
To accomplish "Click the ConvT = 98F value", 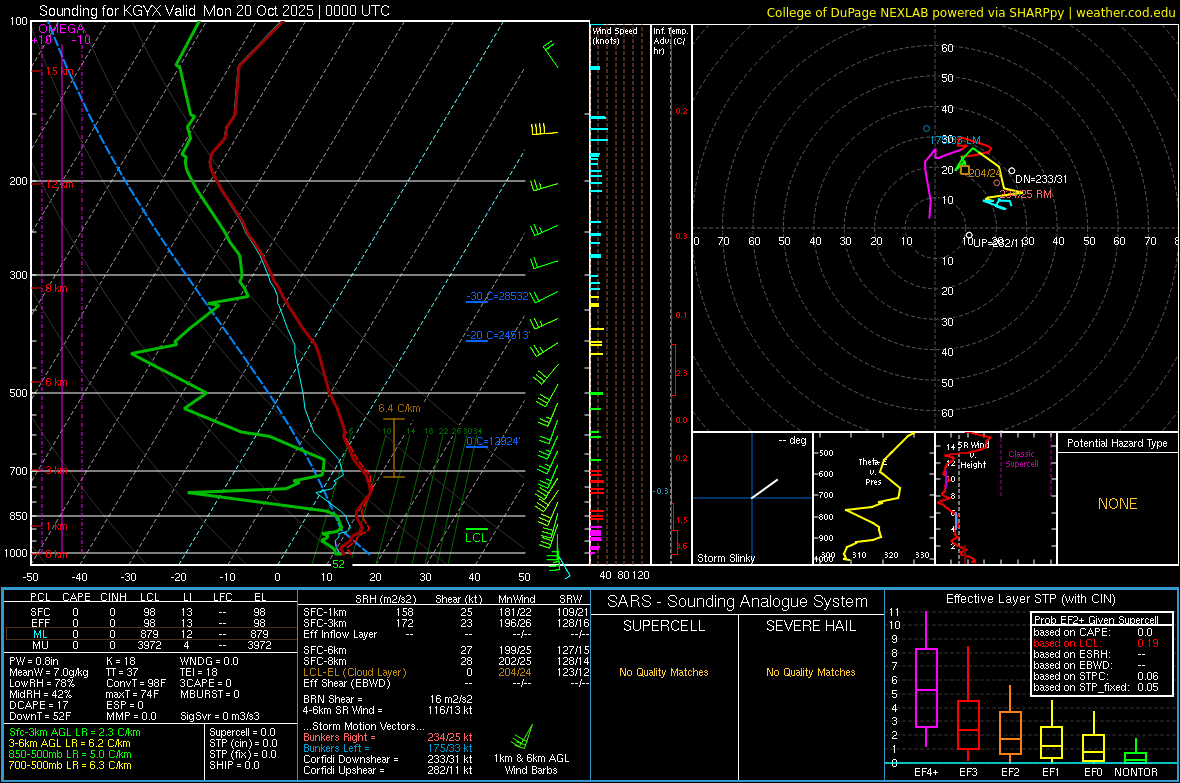I will 136,683.
